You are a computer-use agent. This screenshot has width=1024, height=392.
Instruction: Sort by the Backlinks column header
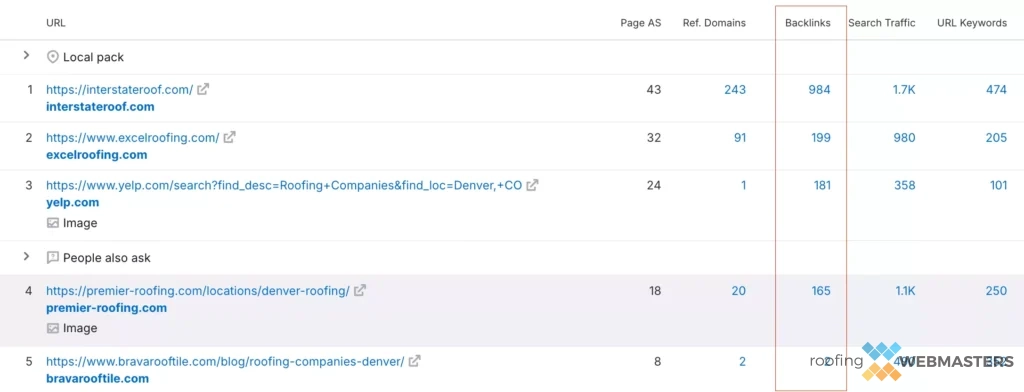click(808, 23)
